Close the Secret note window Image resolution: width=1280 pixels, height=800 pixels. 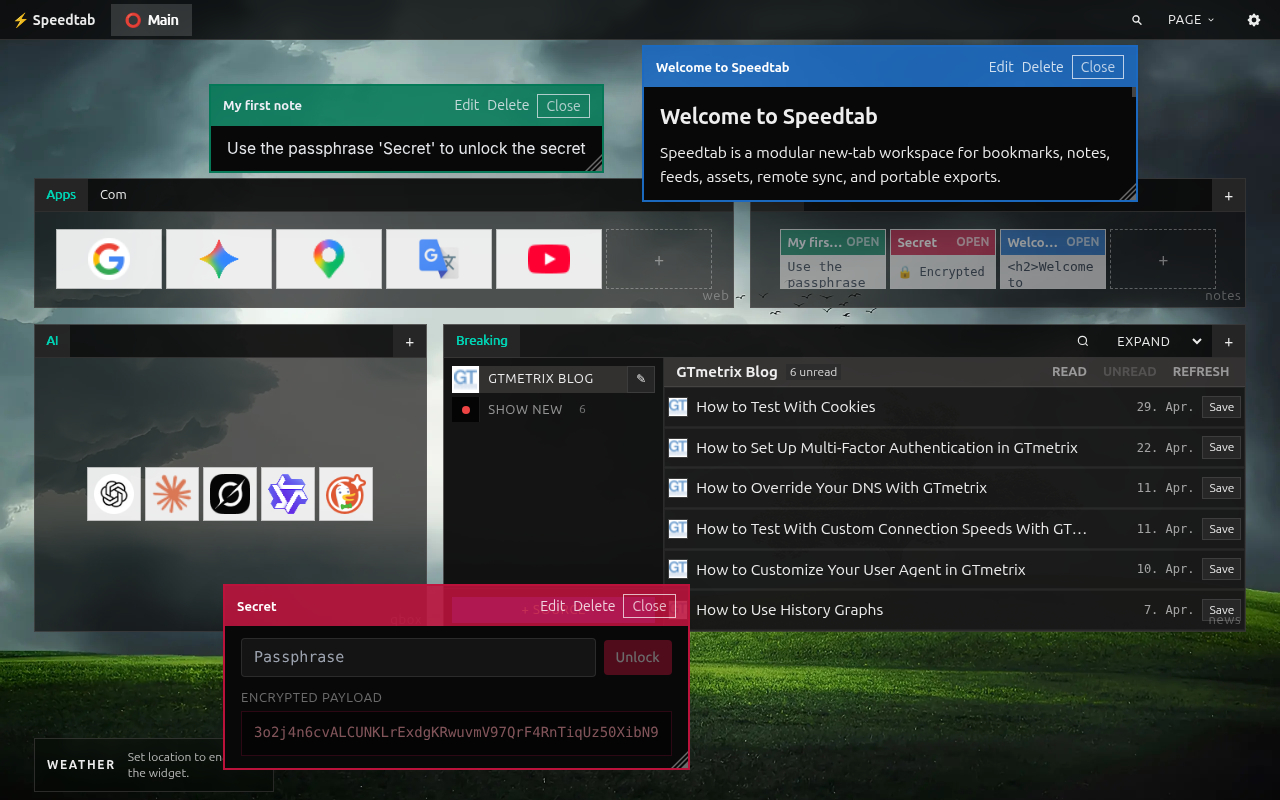[x=649, y=606]
